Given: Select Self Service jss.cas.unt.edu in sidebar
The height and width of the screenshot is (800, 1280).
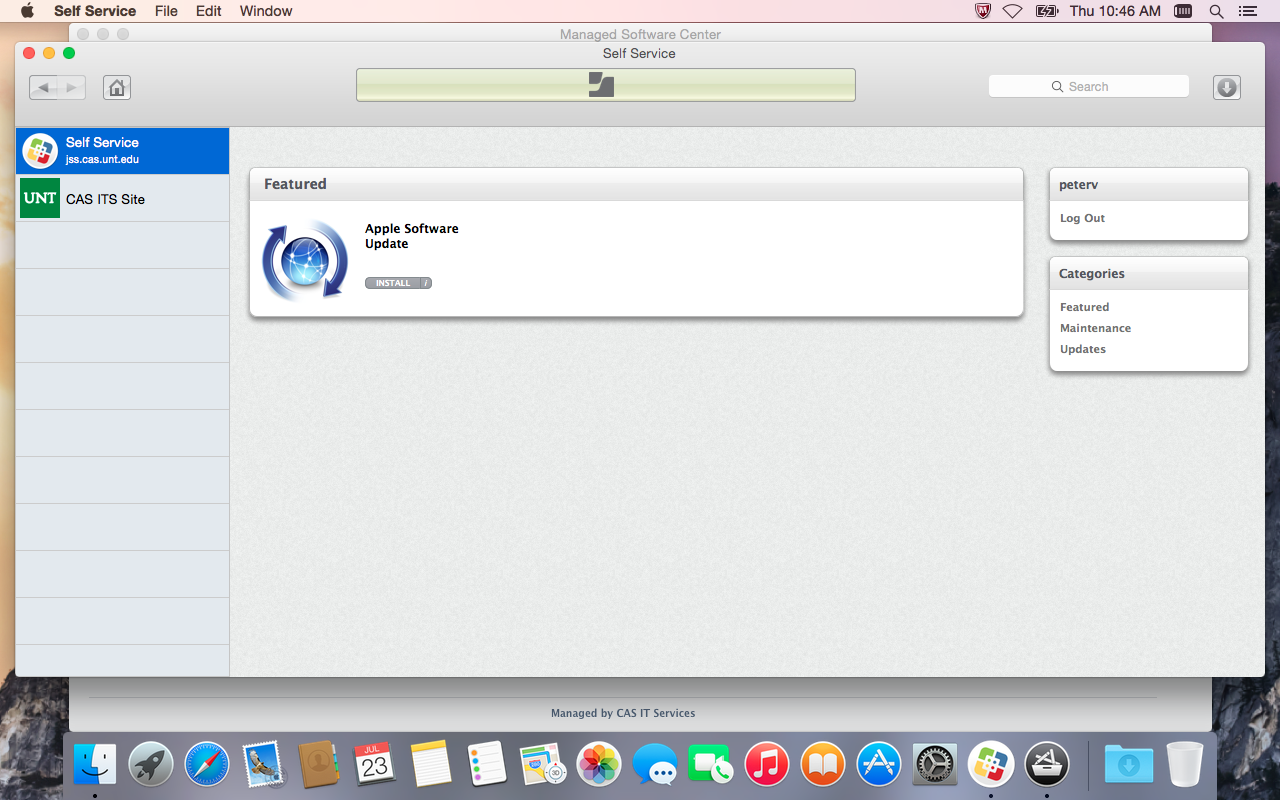Looking at the screenshot, I should click(x=122, y=151).
